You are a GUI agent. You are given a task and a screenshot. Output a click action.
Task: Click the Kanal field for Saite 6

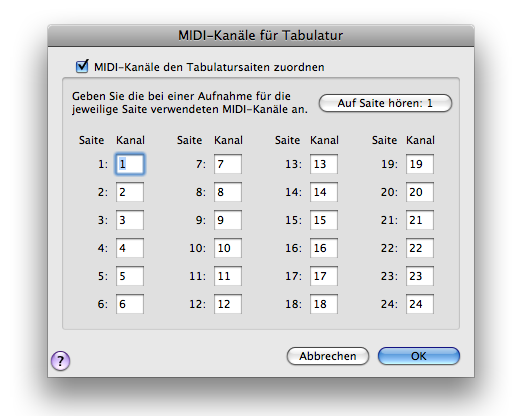point(130,304)
